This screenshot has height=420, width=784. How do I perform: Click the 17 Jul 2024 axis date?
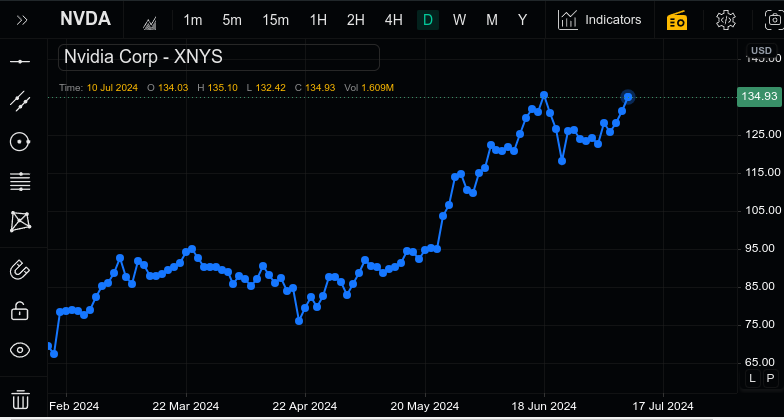point(664,405)
